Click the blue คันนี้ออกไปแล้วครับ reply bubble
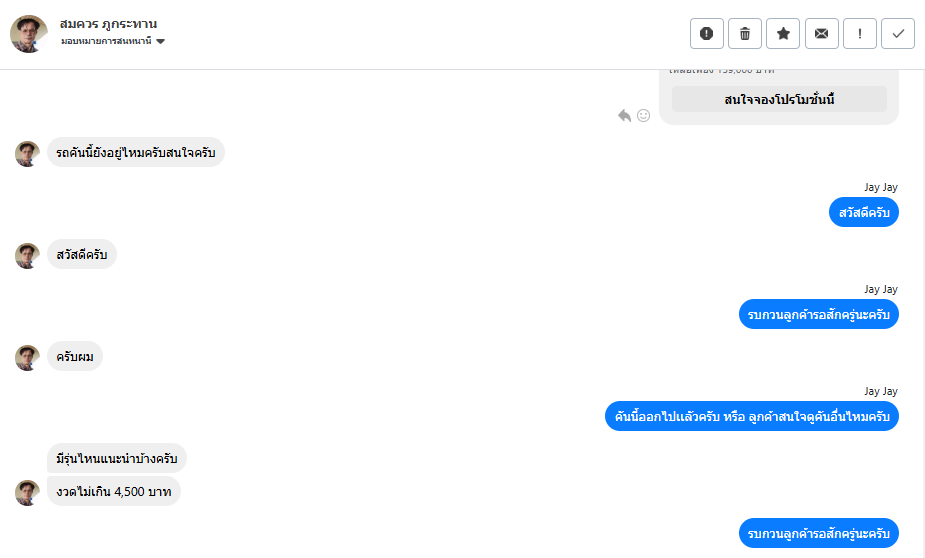 click(x=752, y=416)
